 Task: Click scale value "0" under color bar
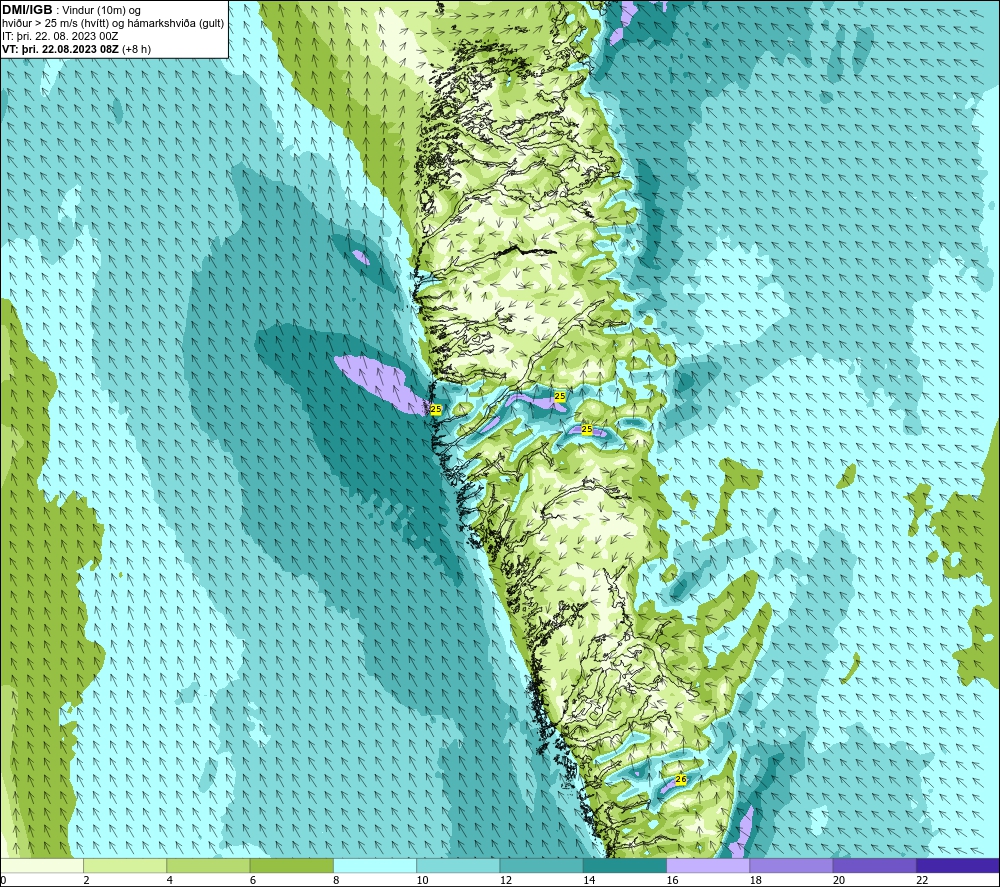coord(3,880)
